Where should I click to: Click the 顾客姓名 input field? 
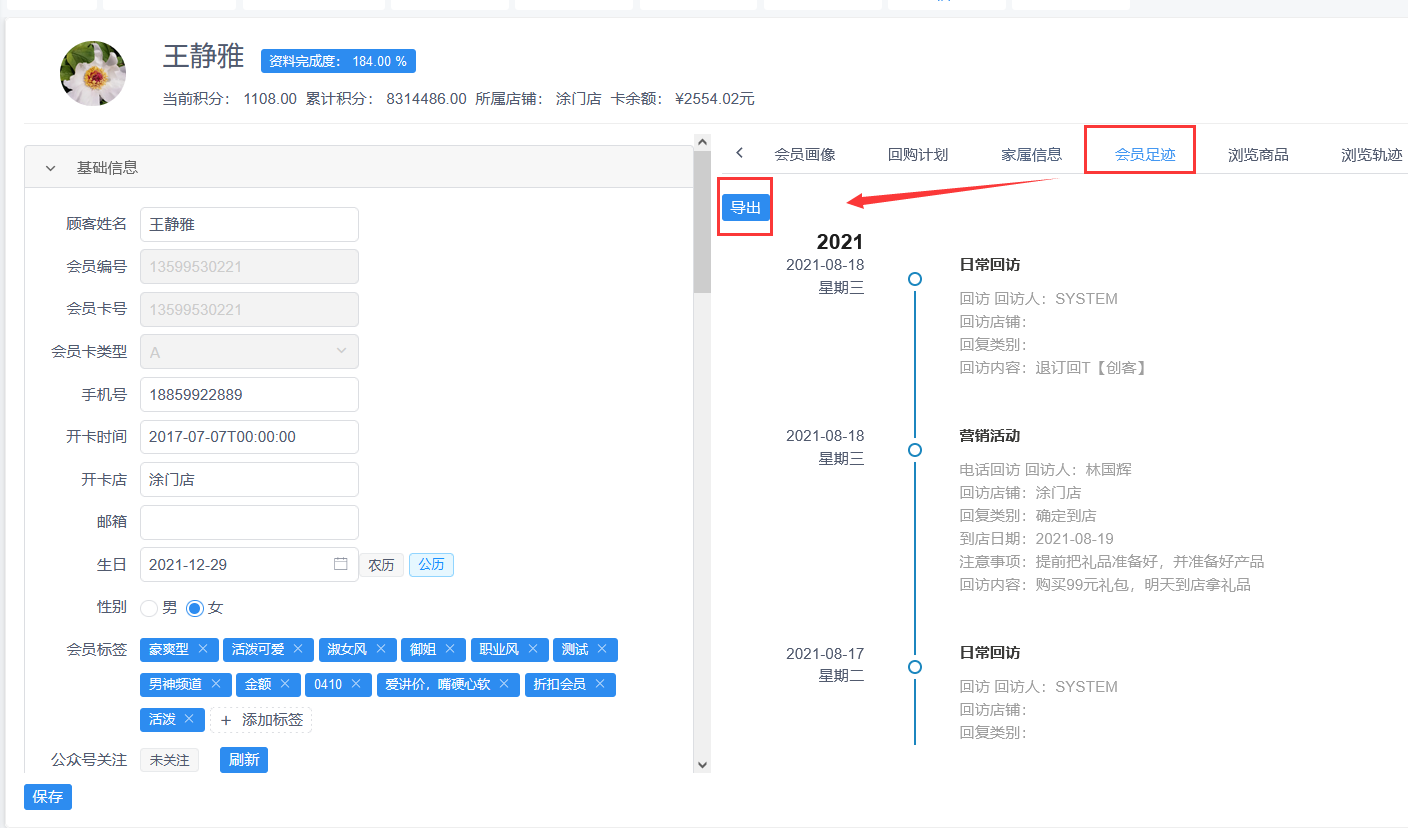pyautogui.click(x=249, y=224)
